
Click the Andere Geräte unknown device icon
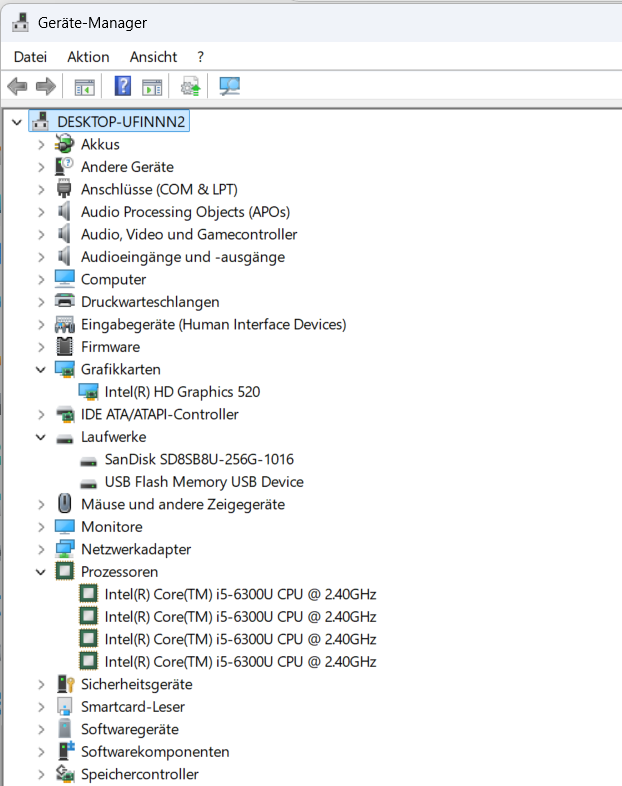pyautogui.click(x=65, y=166)
